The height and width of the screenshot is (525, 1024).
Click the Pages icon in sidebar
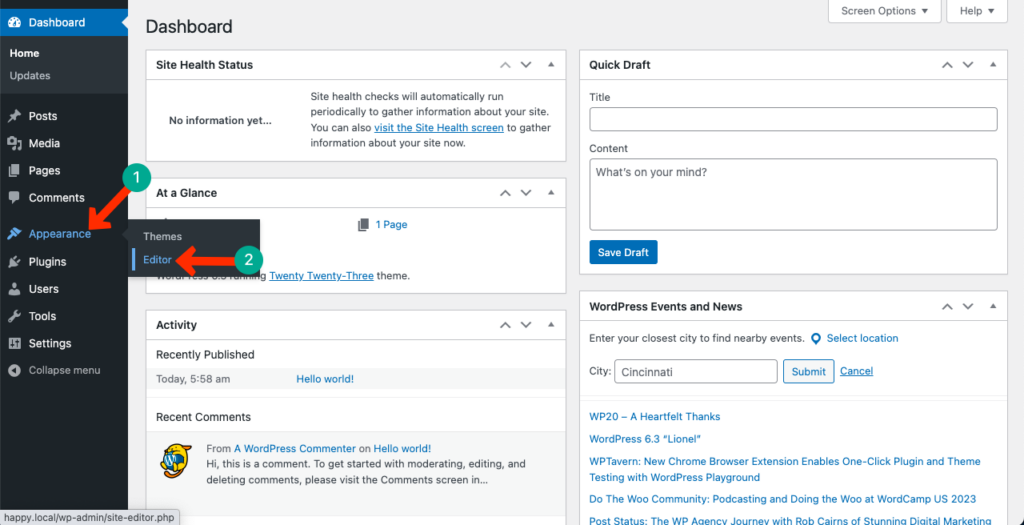(x=14, y=171)
